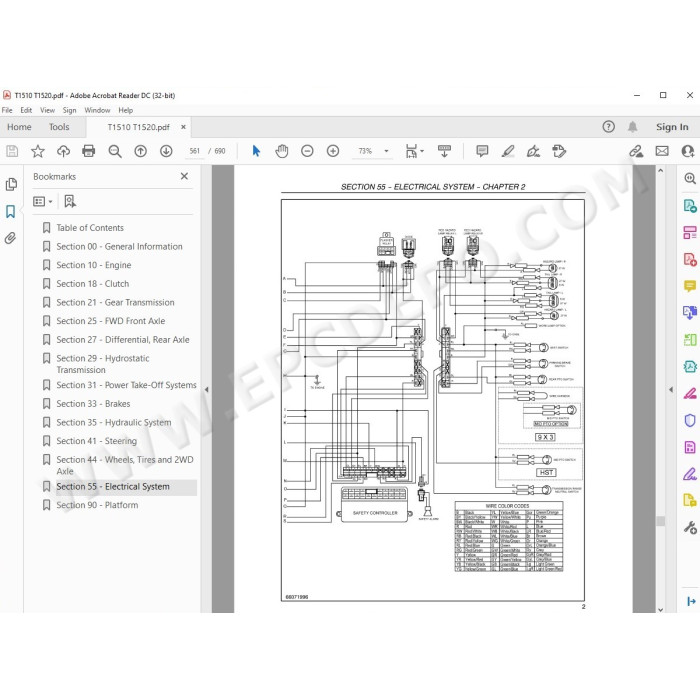Expand the right tools pane arrow at the bottom
The image size is (700, 700).
point(691,601)
